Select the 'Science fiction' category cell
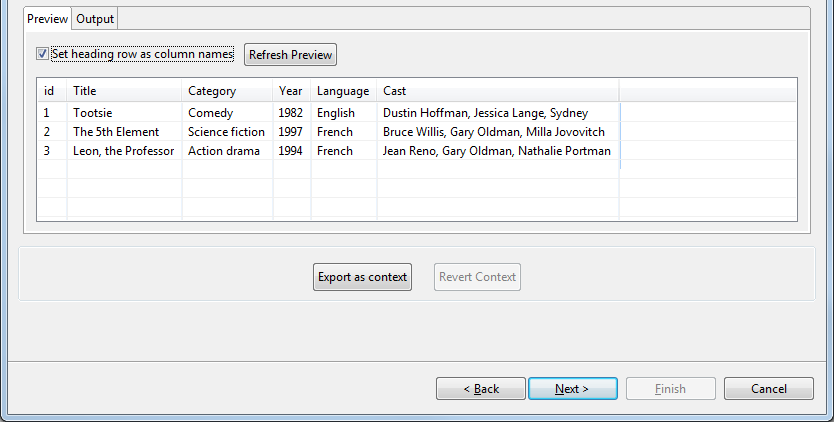The height and width of the screenshot is (422, 834). pyautogui.click(x=226, y=132)
